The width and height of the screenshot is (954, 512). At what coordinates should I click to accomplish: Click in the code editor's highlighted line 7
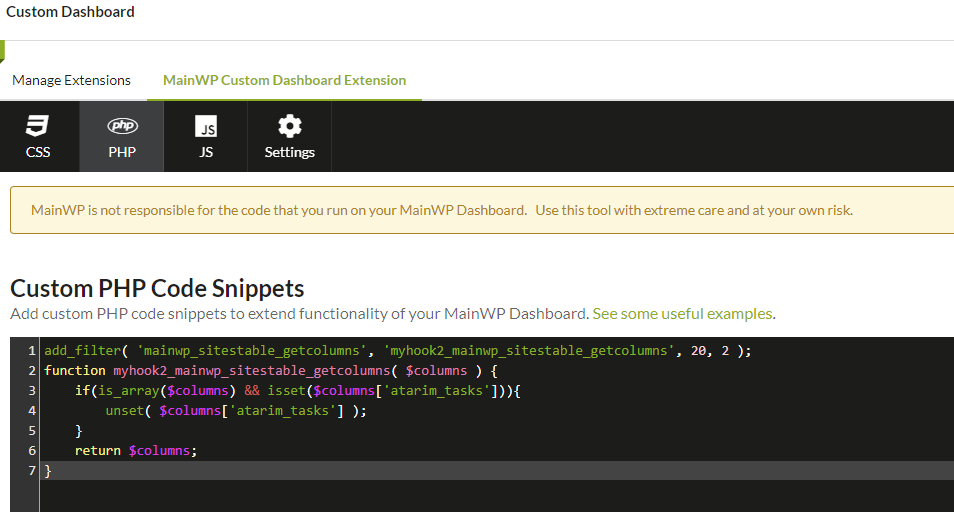tap(496, 471)
